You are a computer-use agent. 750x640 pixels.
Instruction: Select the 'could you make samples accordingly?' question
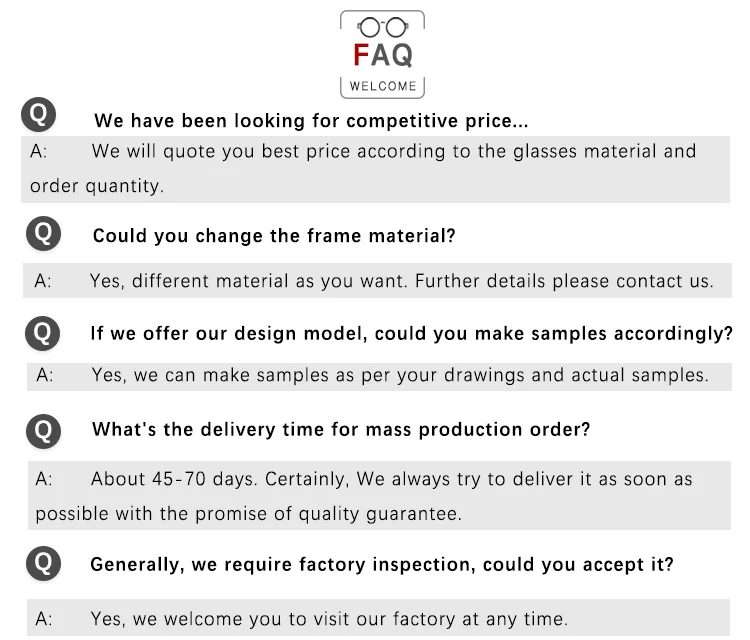point(411,333)
